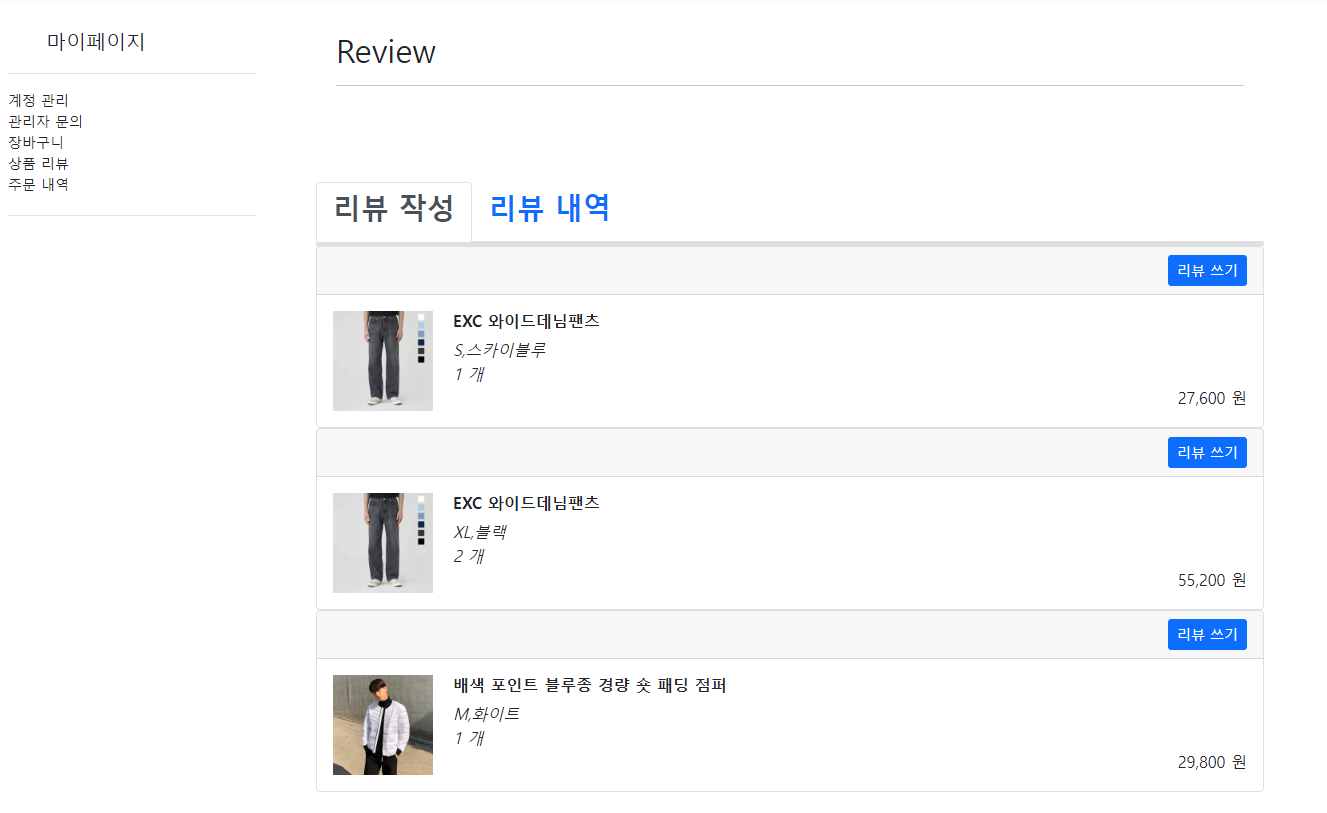Go to 장바구니 from the sidebar
Image resolution: width=1327 pixels, height=813 pixels.
pyautogui.click(x=33, y=142)
